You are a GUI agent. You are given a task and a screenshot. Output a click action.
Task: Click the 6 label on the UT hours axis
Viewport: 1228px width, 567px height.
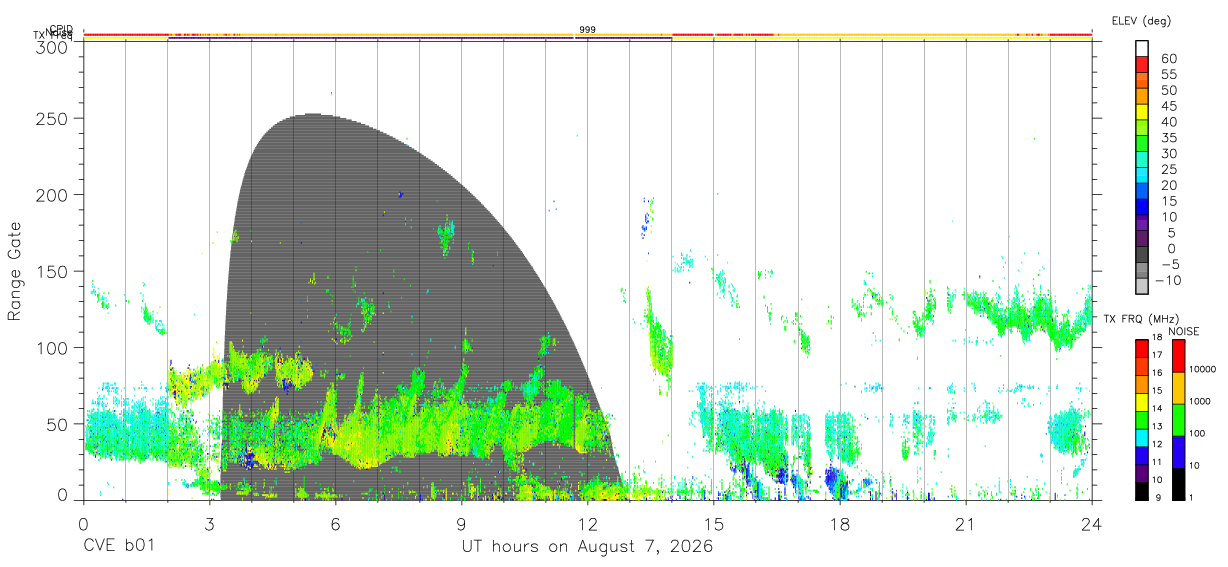pos(336,524)
